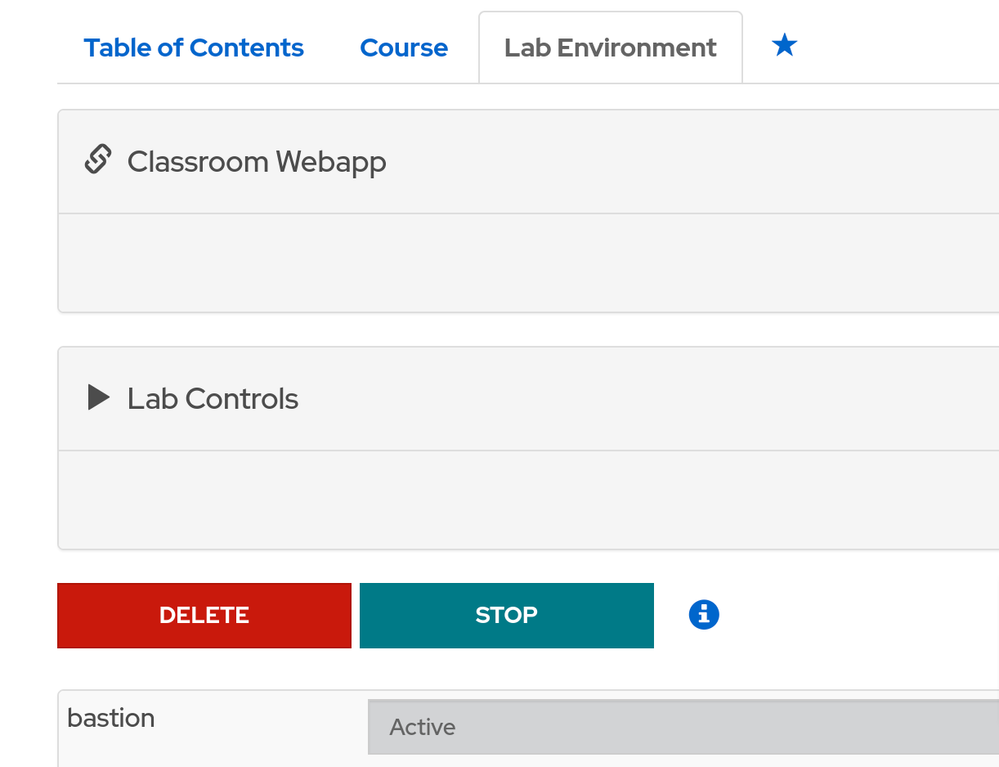
Task: Click the Classroom Webapp heading text
Action: 257,162
